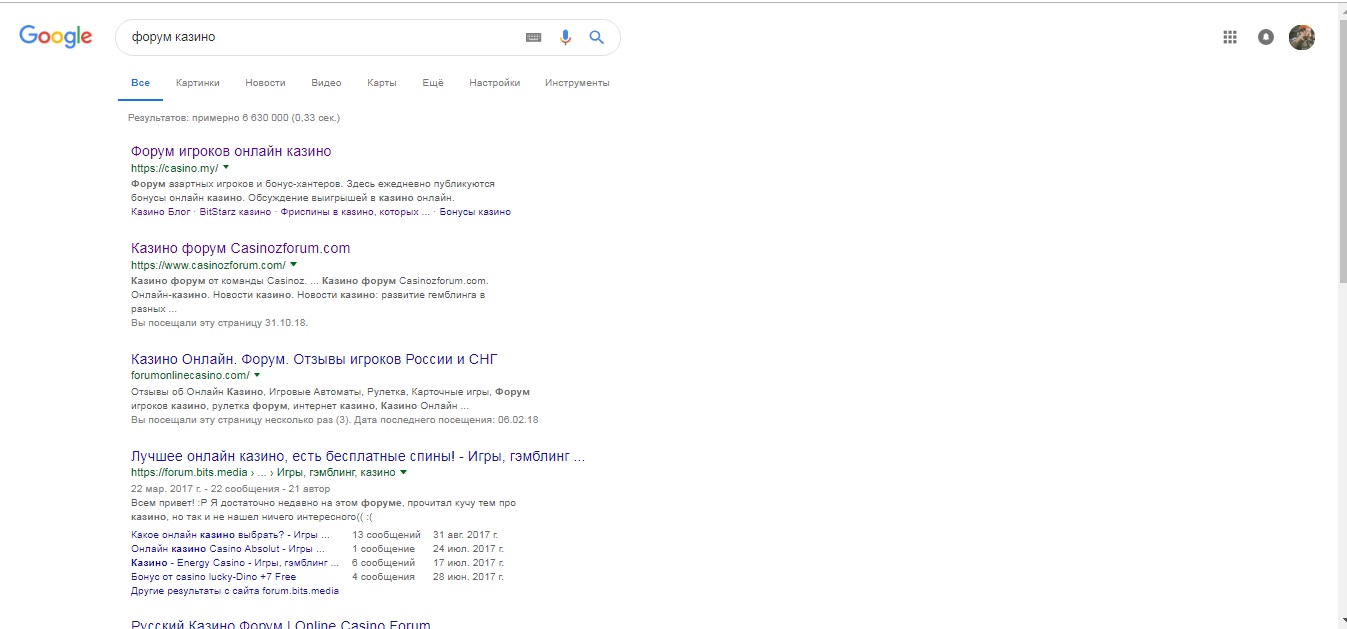Viewport: 1347px width, 629px height.
Task: Open result 'Форум игроков онлайн казино'
Action: [x=231, y=151]
